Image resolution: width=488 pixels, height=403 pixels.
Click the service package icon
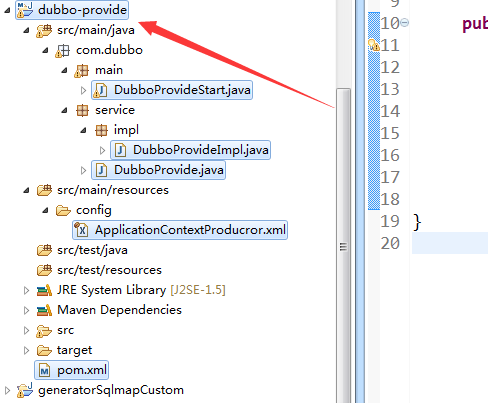82,110
